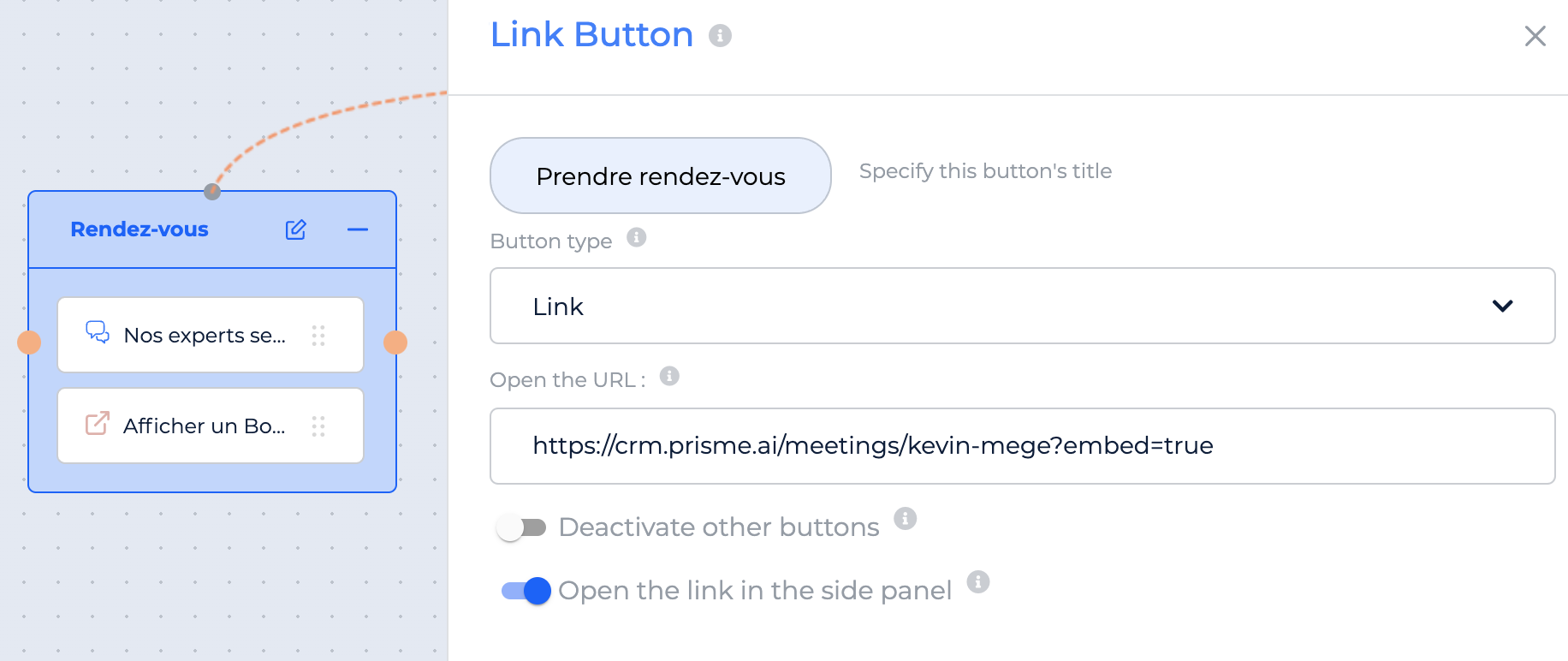The height and width of the screenshot is (661, 1568).
Task: Click info icon next to Deactivate other buttons
Action: (905, 518)
